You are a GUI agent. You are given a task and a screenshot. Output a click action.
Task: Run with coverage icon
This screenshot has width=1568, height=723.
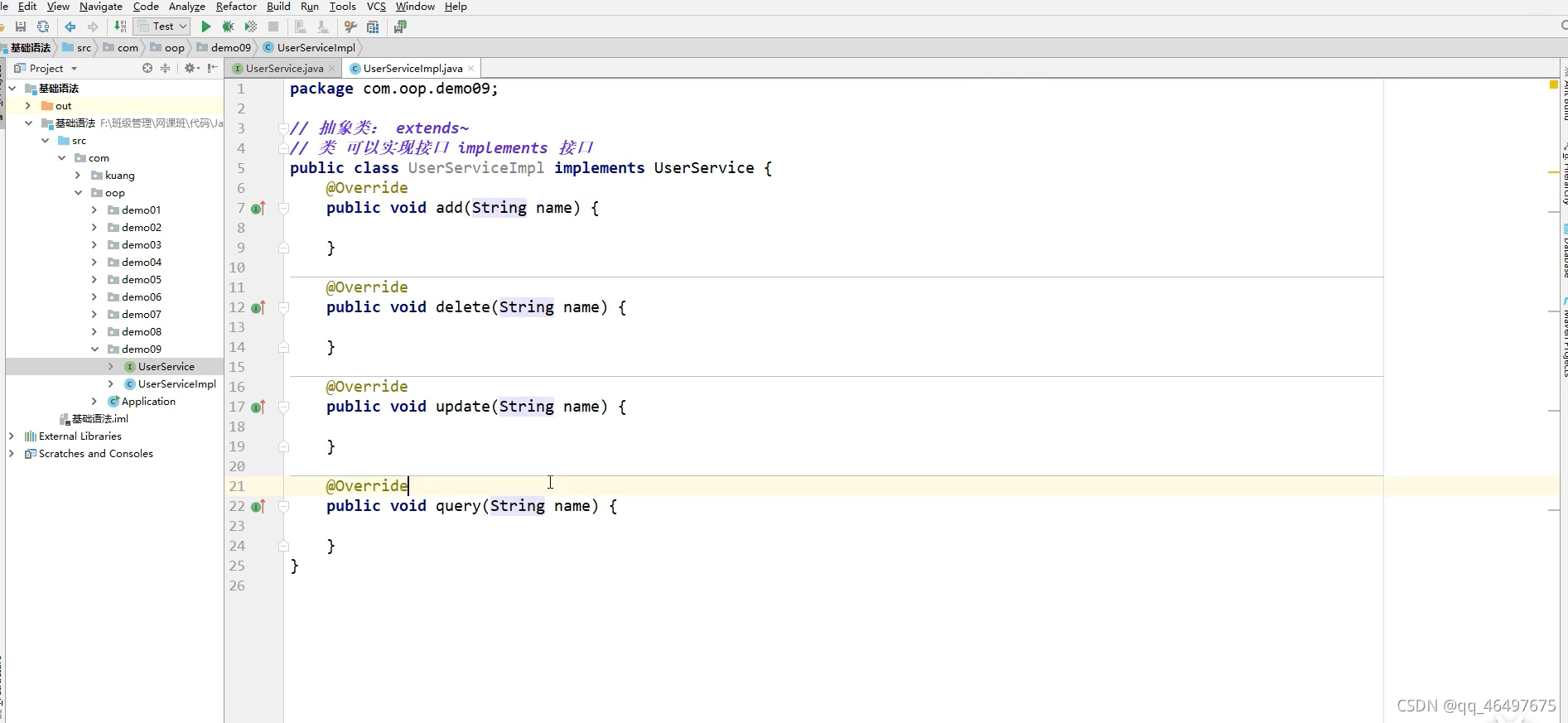click(x=251, y=27)
